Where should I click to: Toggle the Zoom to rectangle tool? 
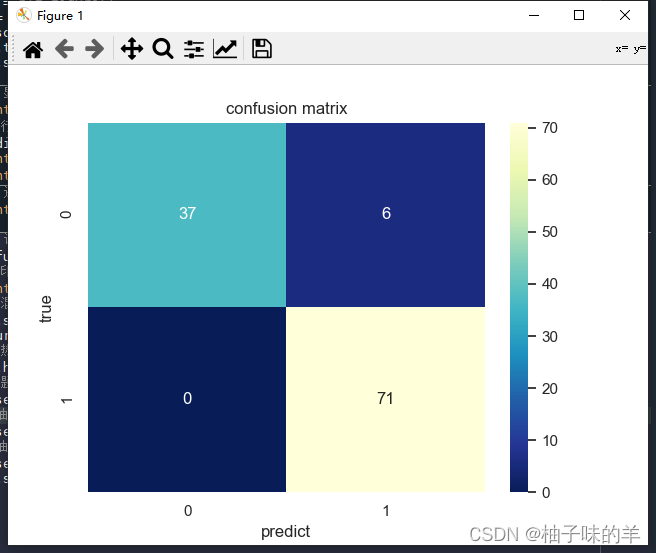tap(163, 49)
